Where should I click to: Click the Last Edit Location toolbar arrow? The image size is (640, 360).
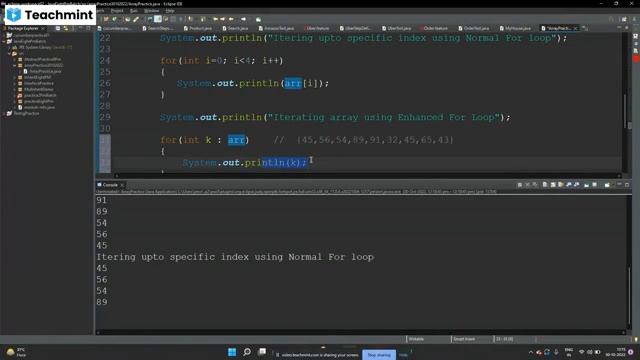216,19
